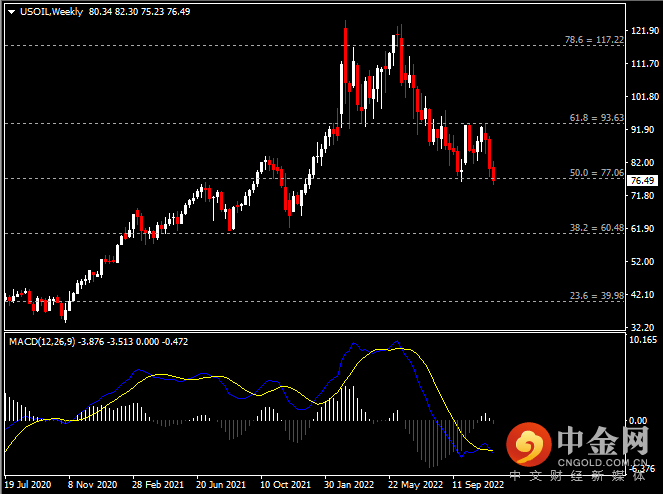Click the current price tag 76.49
Image resolution: width=663 pixels, height=494 pixels.
click(x=641, y=181)
